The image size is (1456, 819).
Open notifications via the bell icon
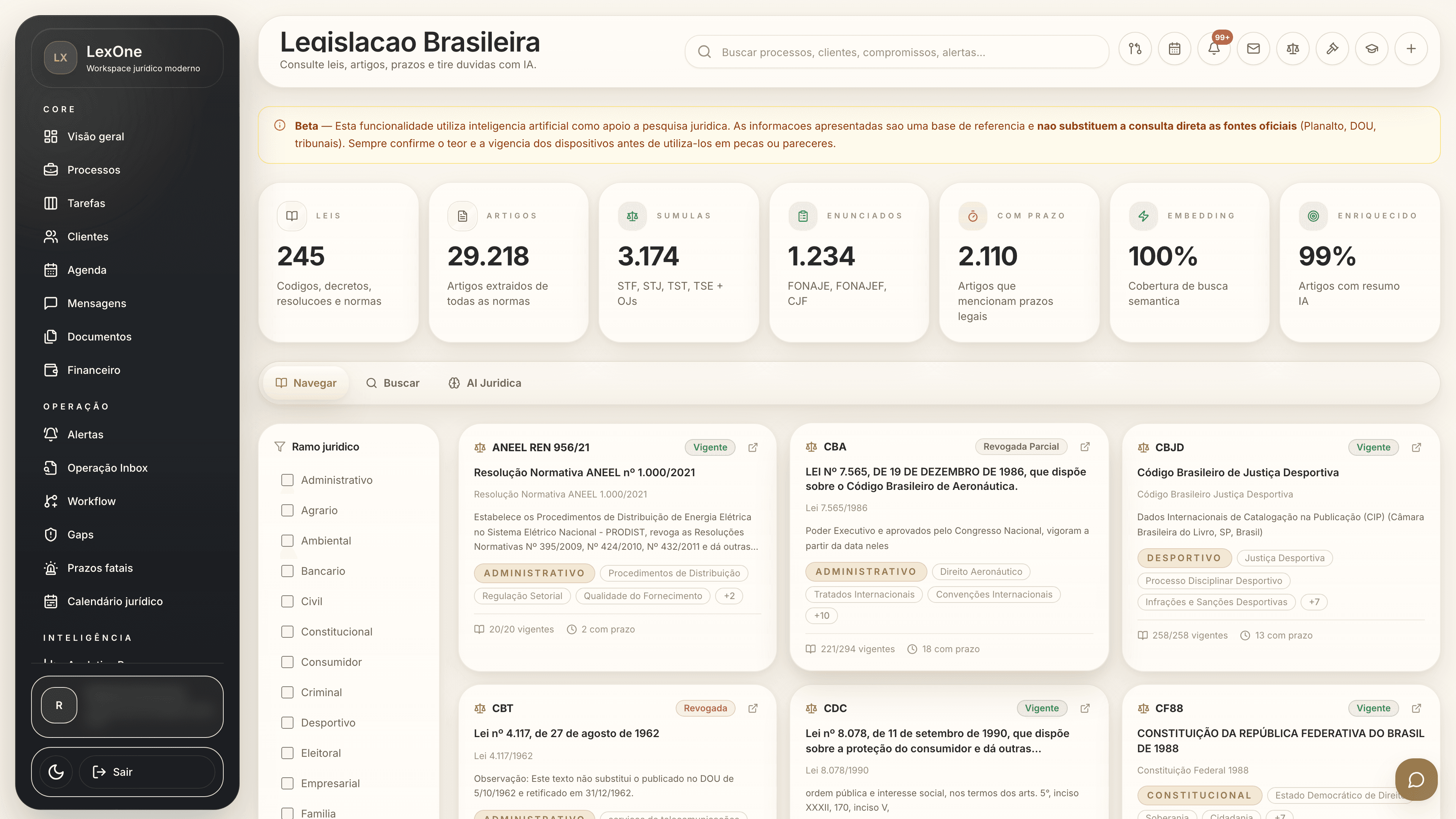(x=1214, y=49)
